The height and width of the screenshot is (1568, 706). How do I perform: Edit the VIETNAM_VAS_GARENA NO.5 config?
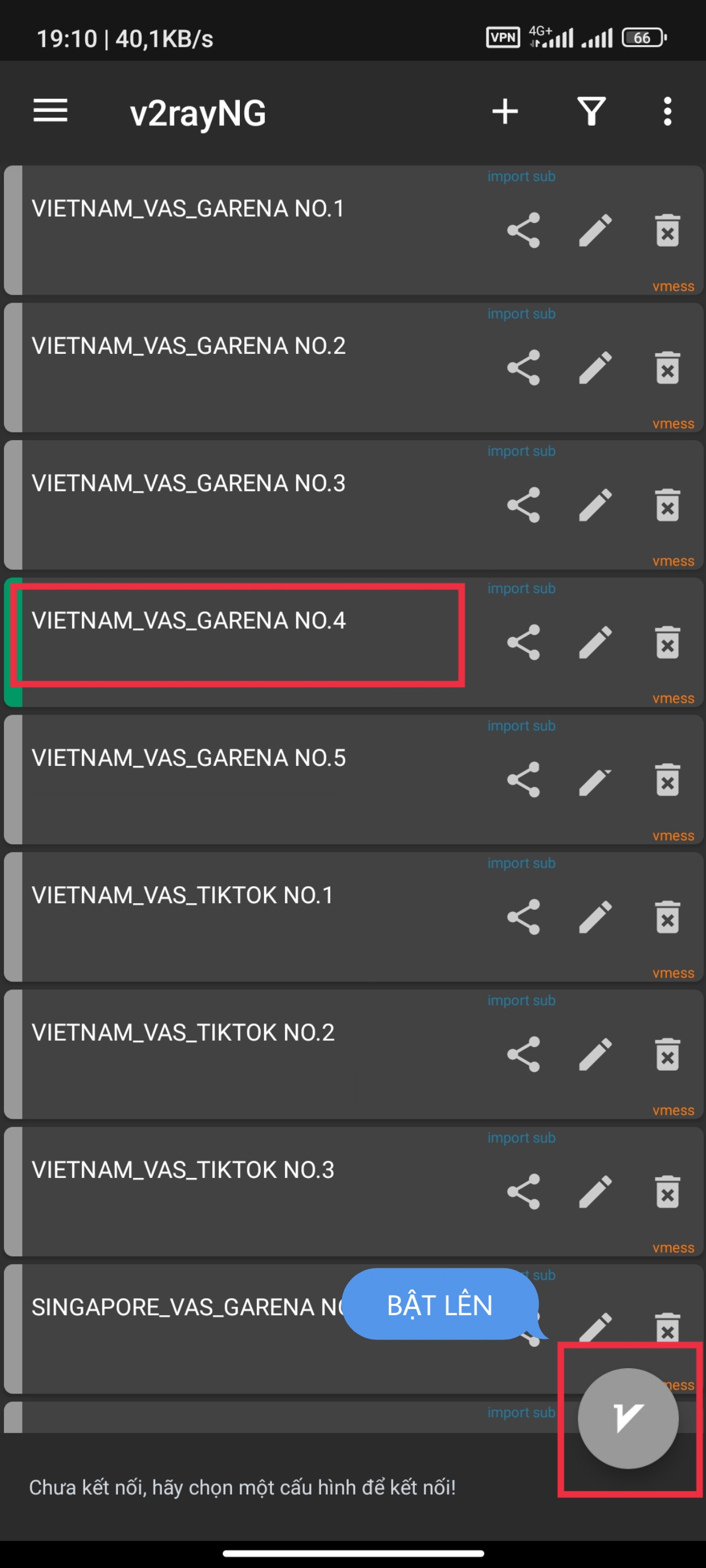click(595, 779)
